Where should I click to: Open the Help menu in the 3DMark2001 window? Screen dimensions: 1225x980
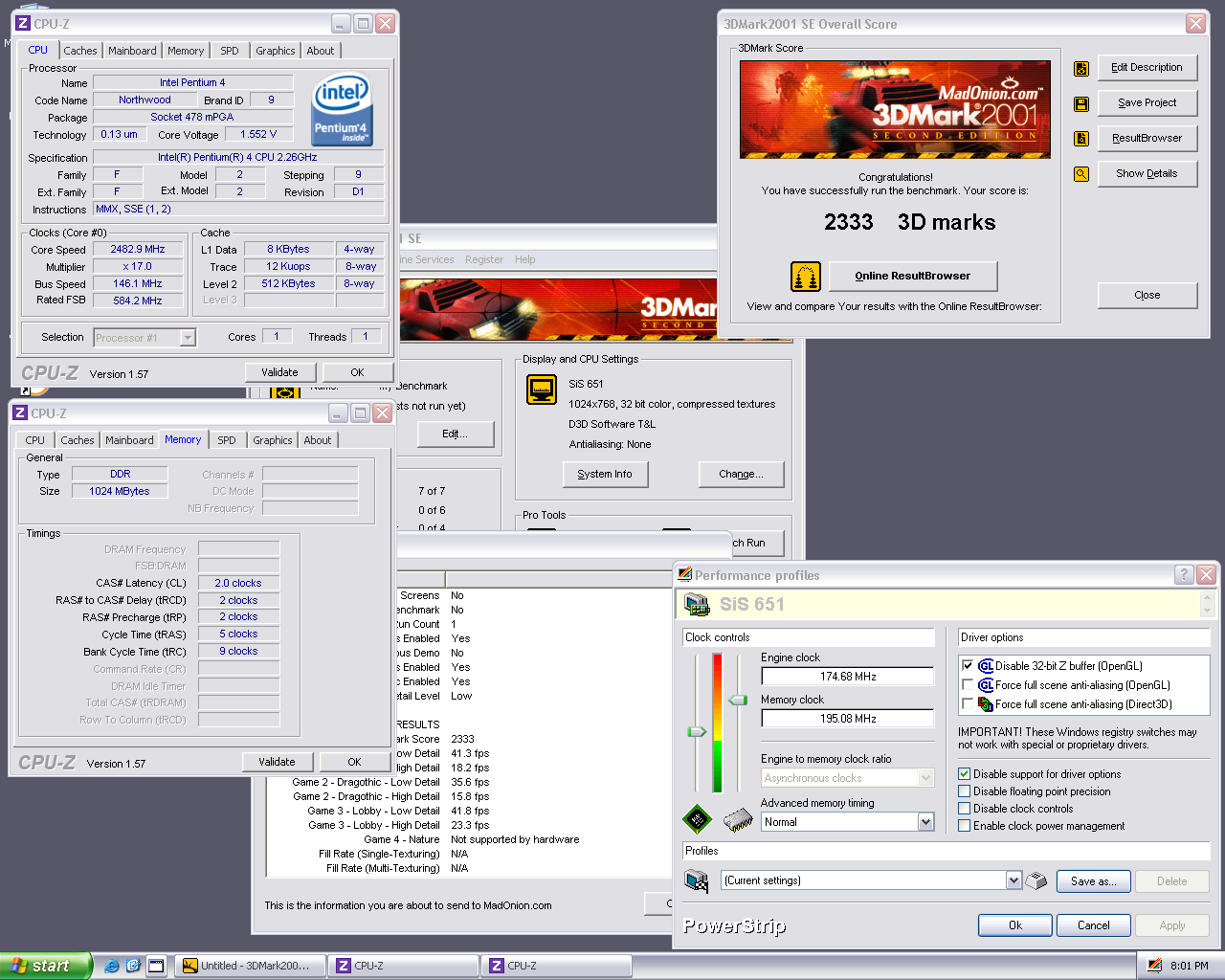coord(525,259)
